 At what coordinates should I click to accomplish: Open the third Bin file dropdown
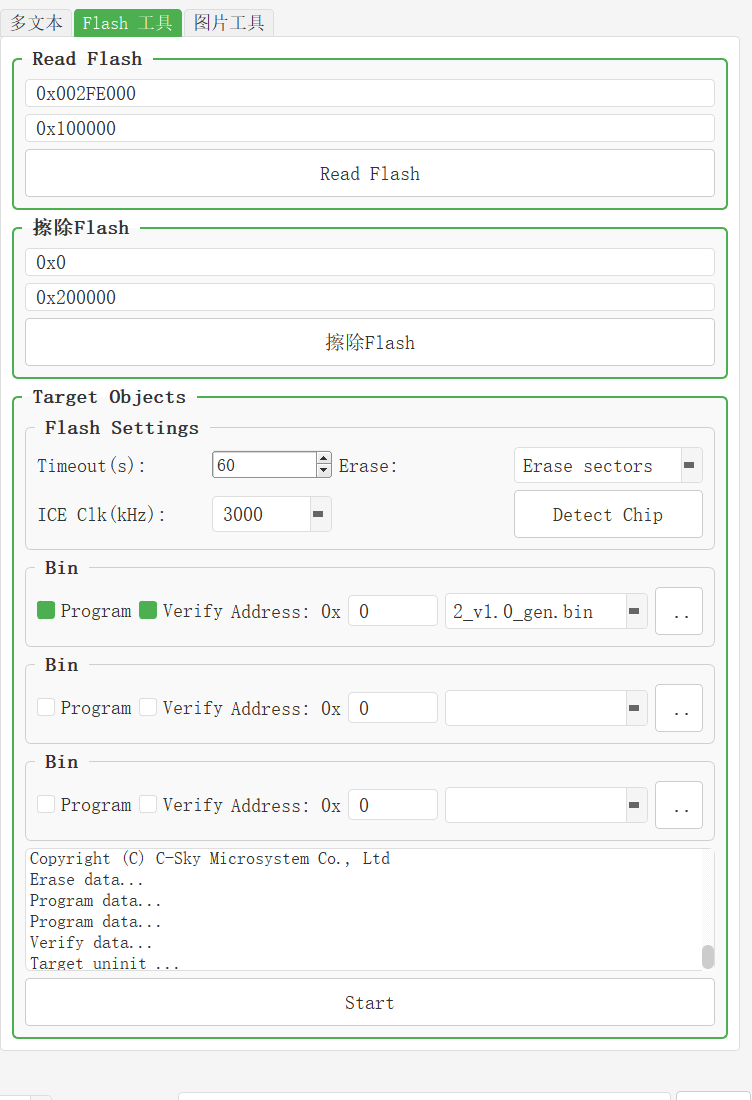point(546,805)
